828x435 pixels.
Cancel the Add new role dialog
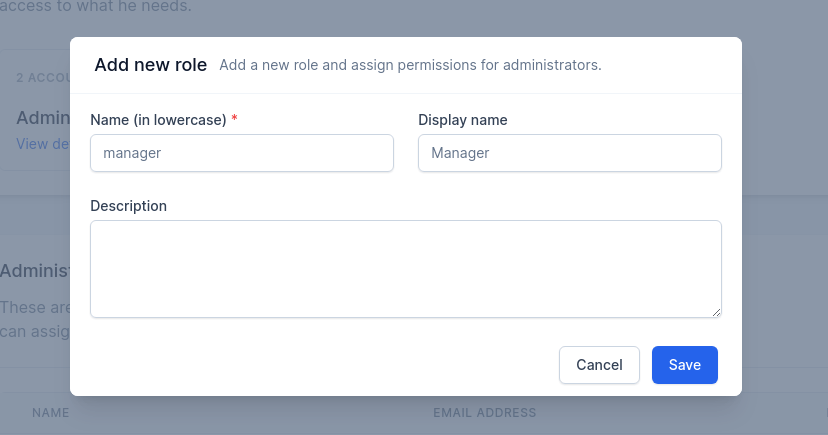(x=599, y=365)
